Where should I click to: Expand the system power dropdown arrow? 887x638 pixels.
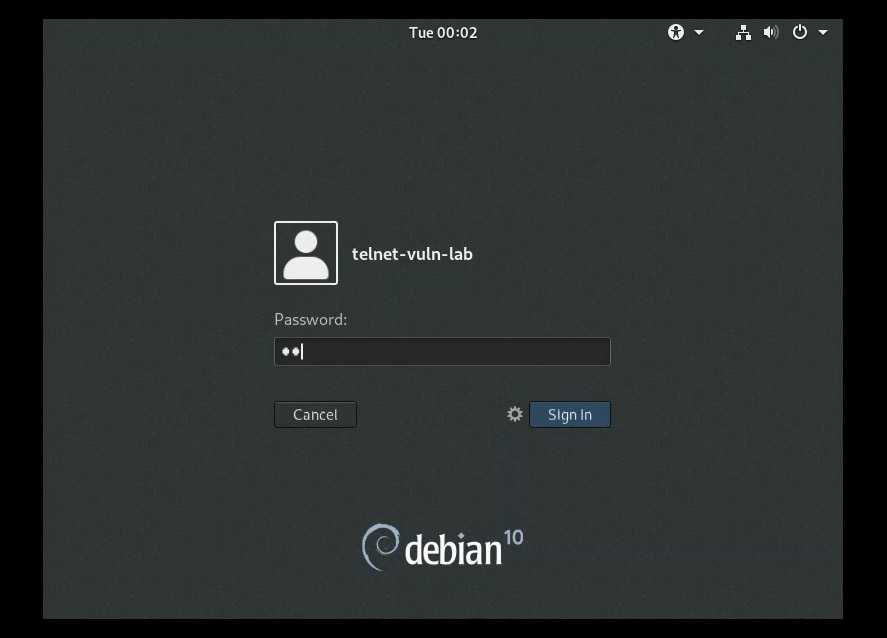822,31
